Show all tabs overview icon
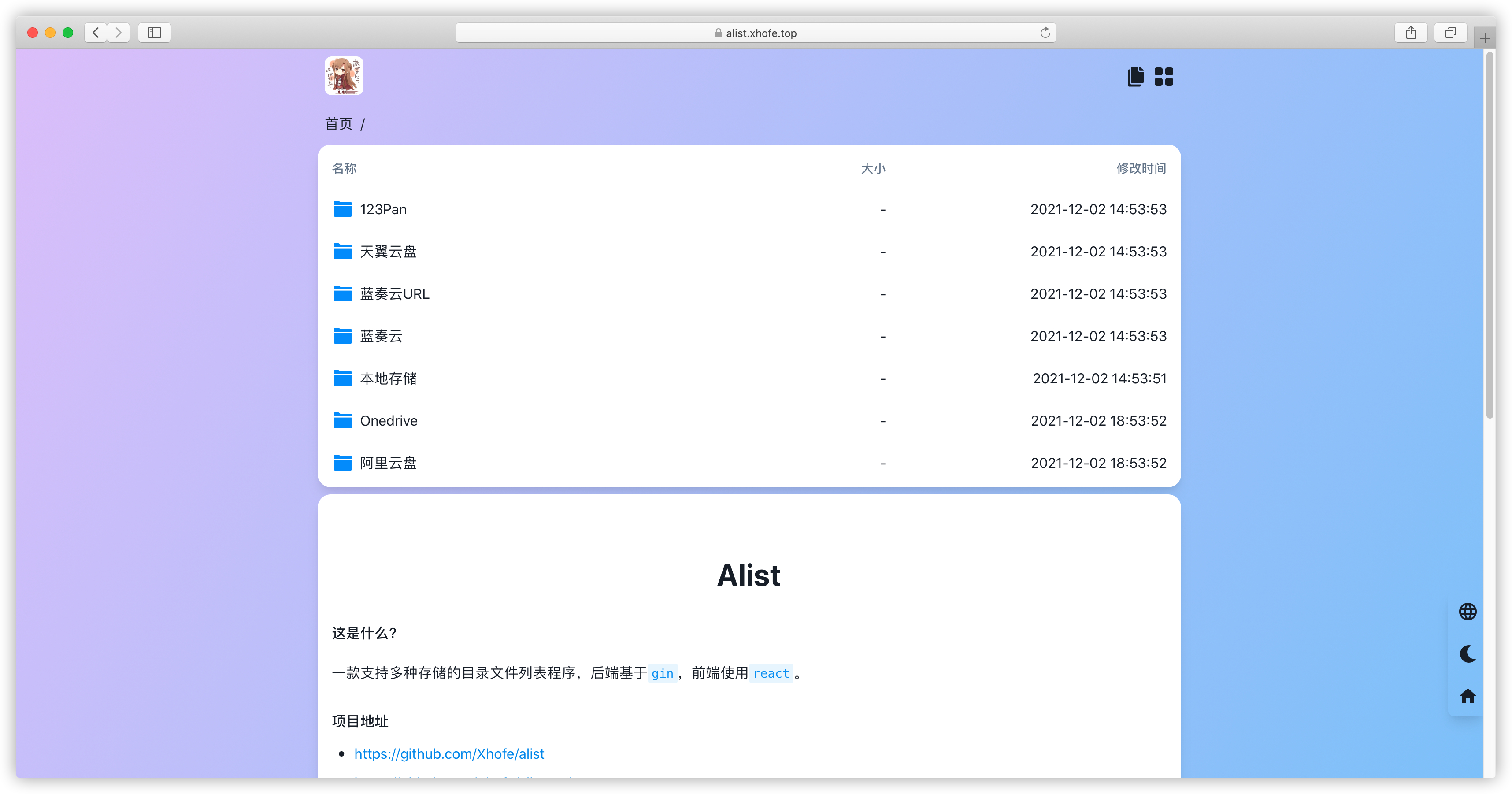Viewport: 1512px width, 794px height. pos(1450,33)
